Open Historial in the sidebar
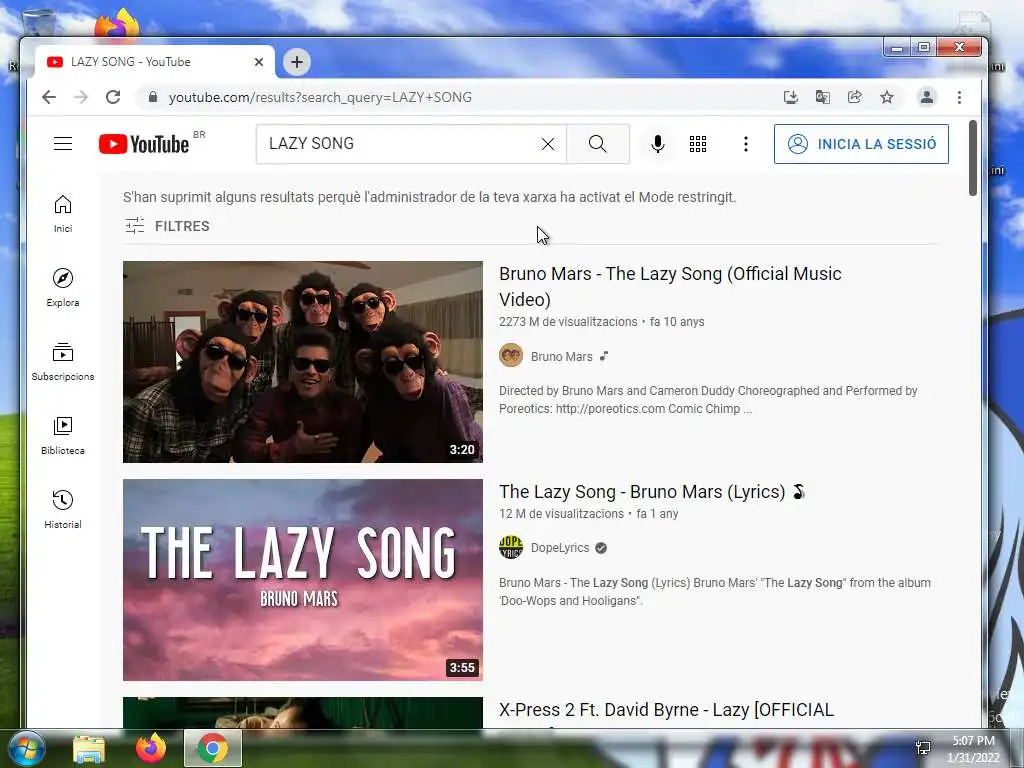This screenshot has width=1024, height=768. pyautogui.click(x=63, y=509)
